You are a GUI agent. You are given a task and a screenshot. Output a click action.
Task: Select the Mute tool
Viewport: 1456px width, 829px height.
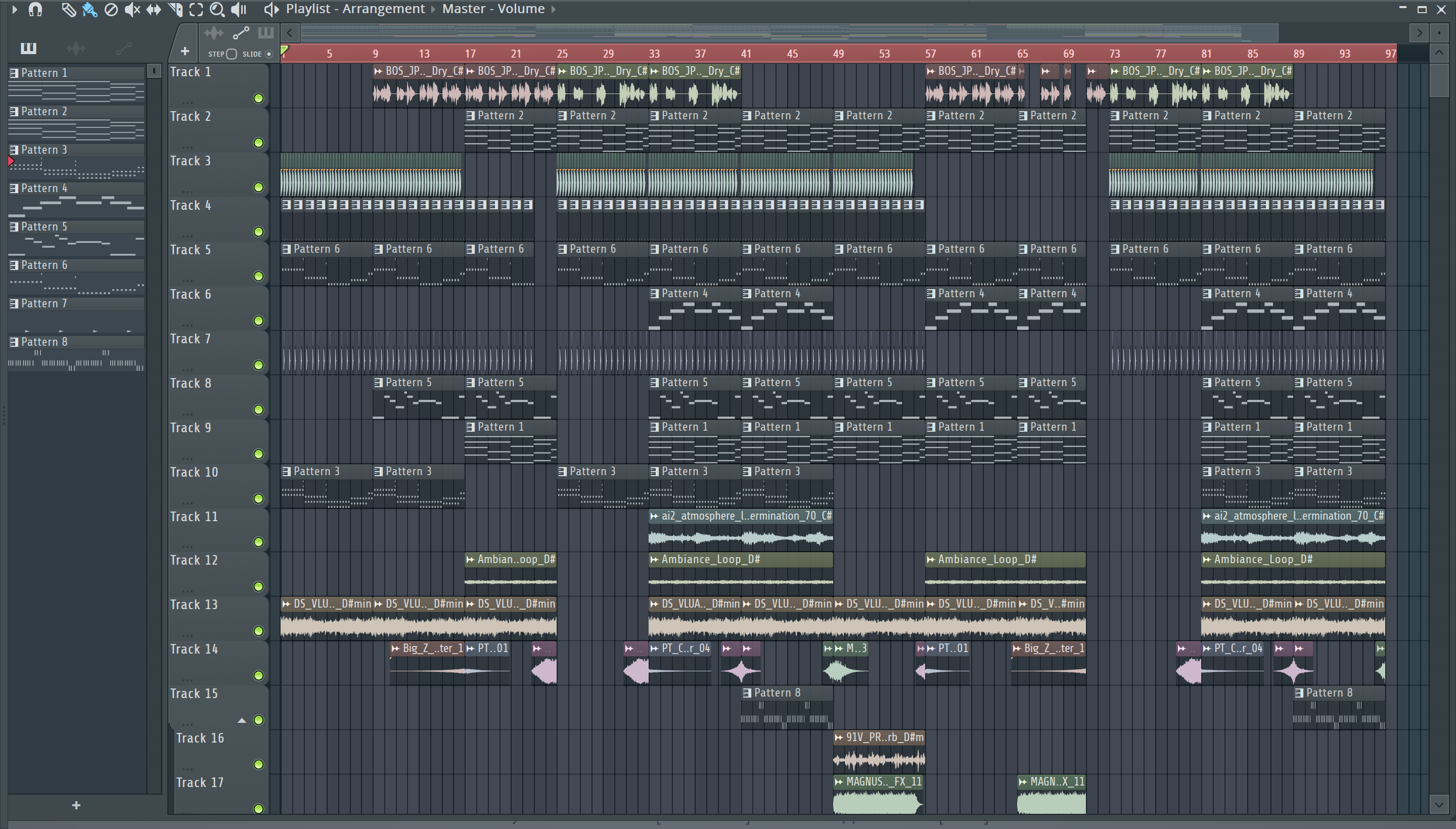132,9
